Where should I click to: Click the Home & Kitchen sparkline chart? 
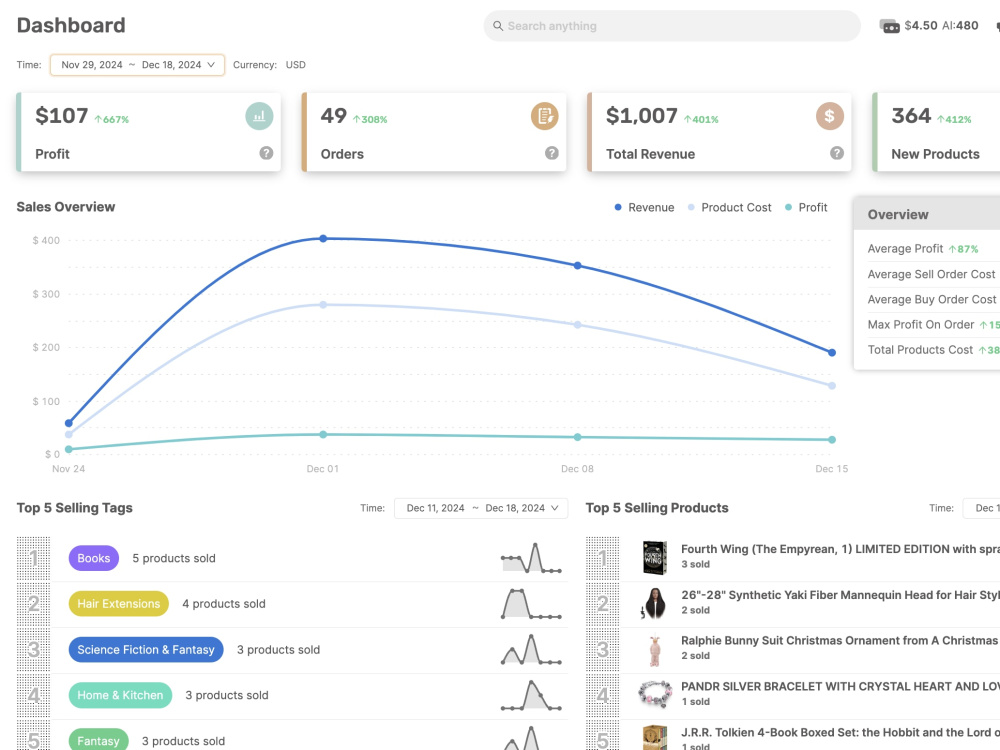click(531, 695)
